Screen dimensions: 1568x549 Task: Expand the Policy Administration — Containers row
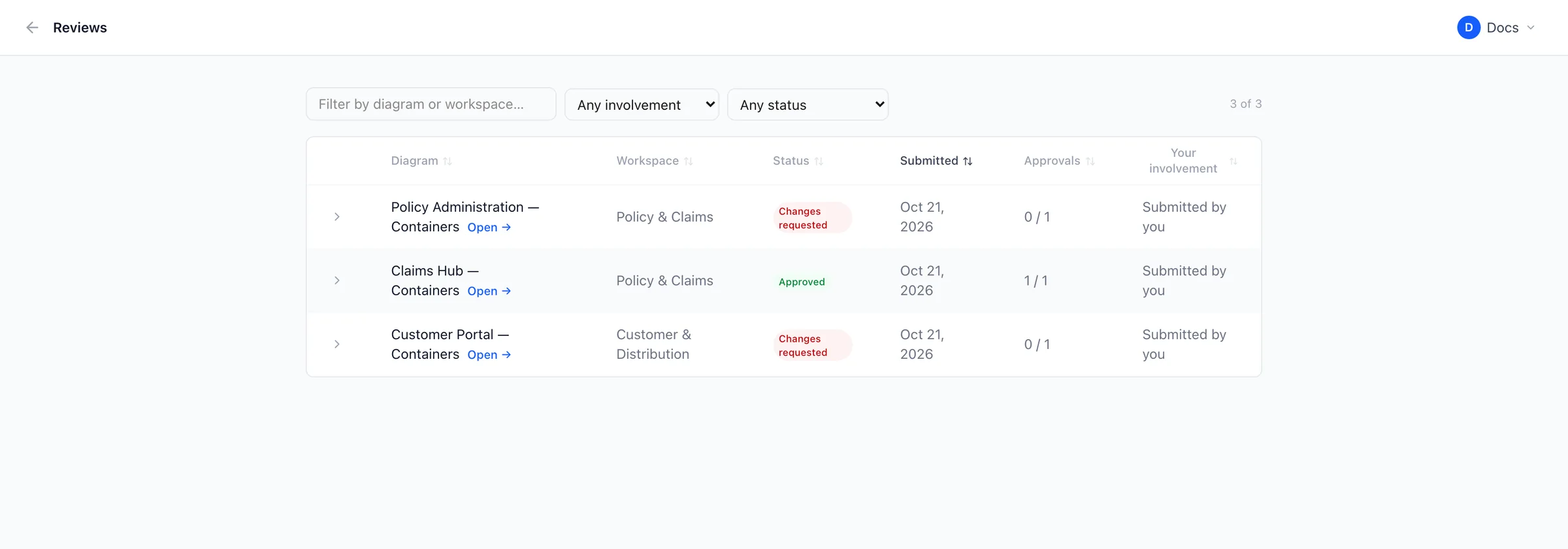(x=337, y=217)
